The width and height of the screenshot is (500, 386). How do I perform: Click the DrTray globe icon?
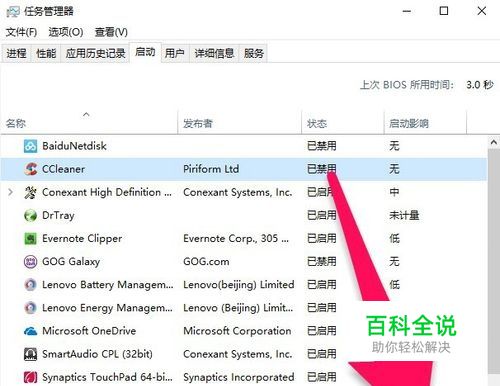tap(30, 215)
